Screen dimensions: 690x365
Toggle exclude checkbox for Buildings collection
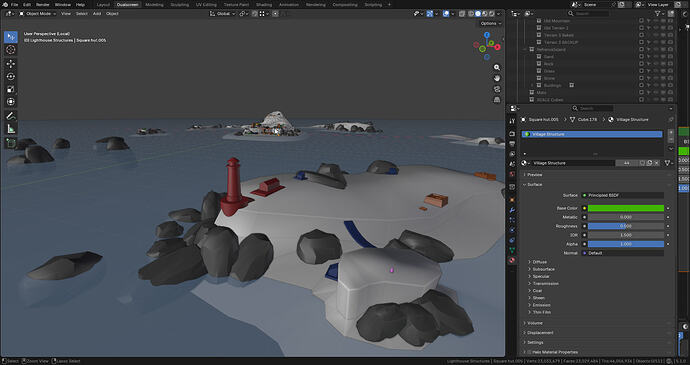[x=641, y=85]
